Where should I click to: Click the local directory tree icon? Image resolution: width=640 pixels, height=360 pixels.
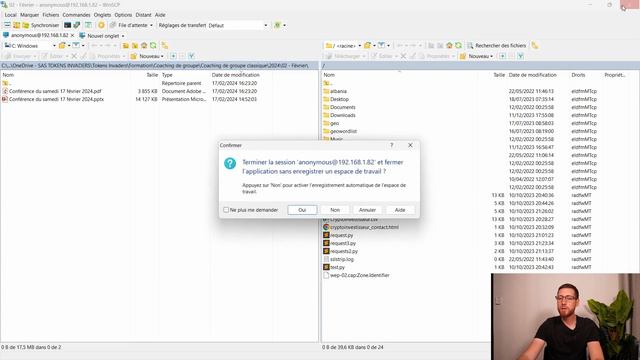(x=165, y=46)
